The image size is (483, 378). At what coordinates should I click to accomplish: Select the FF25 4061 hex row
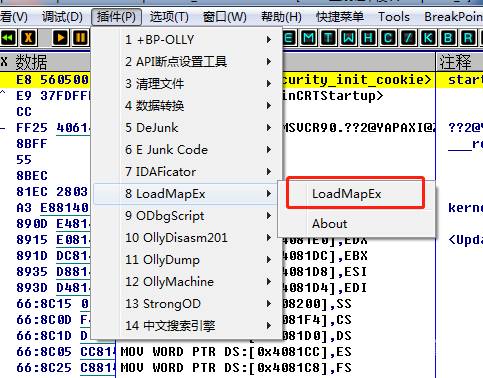(x=53, y=128)
